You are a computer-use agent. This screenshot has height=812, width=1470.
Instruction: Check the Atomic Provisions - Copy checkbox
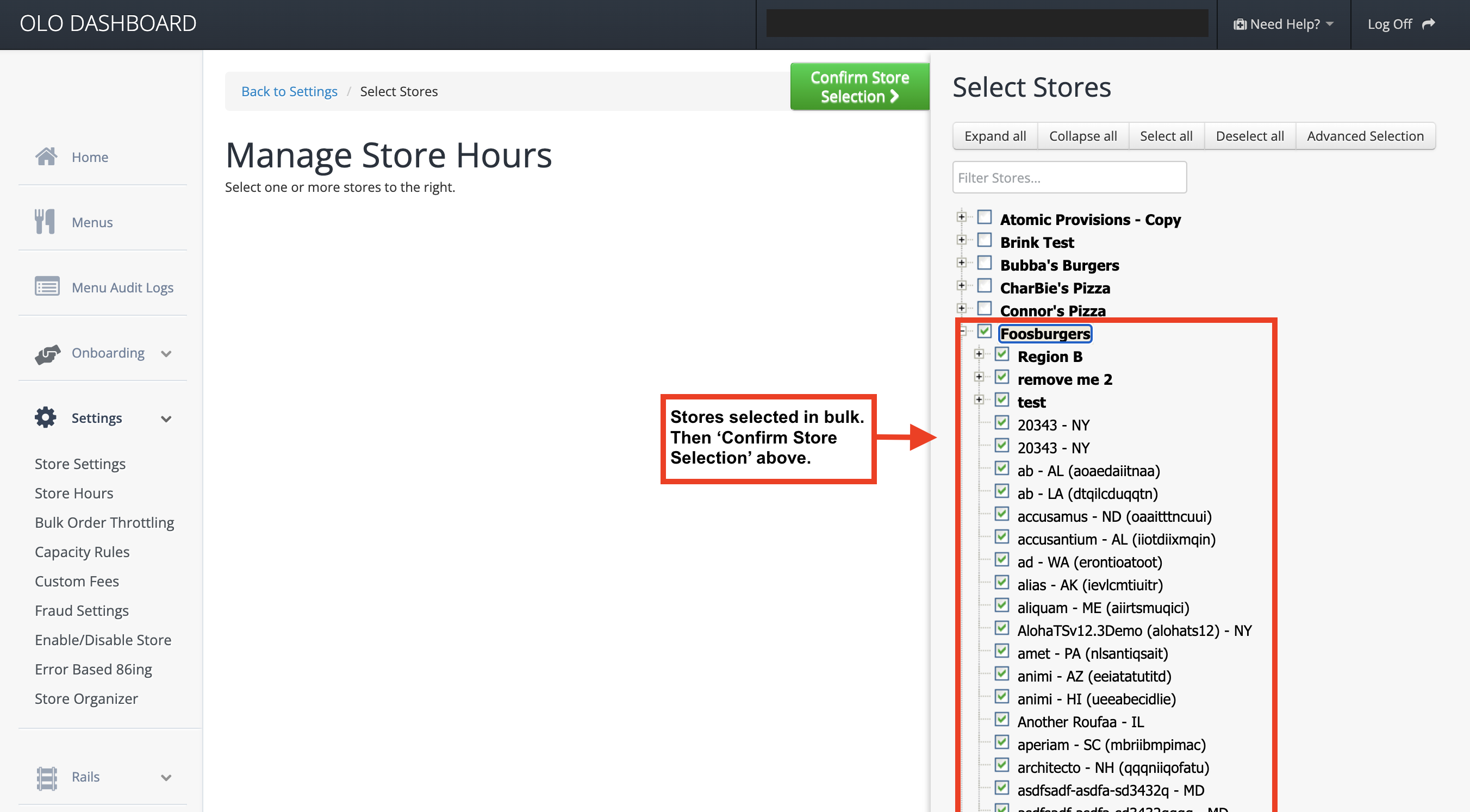(x=985, y=217)
